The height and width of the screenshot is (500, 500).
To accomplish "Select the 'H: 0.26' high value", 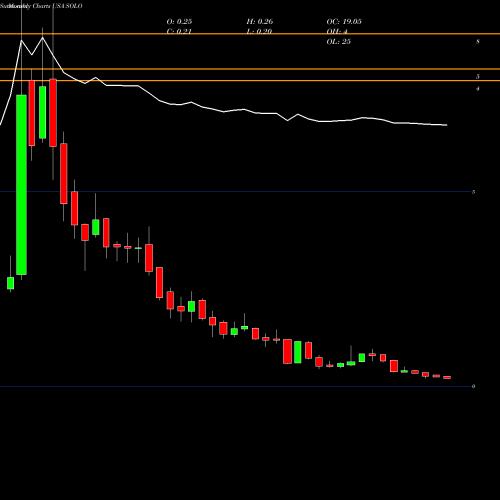I will tap(260, 21).
